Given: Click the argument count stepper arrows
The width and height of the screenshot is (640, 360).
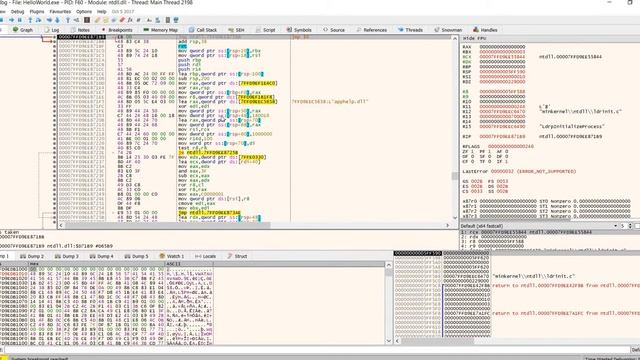Looking at the screenshot, I should [x=631, y=226].
